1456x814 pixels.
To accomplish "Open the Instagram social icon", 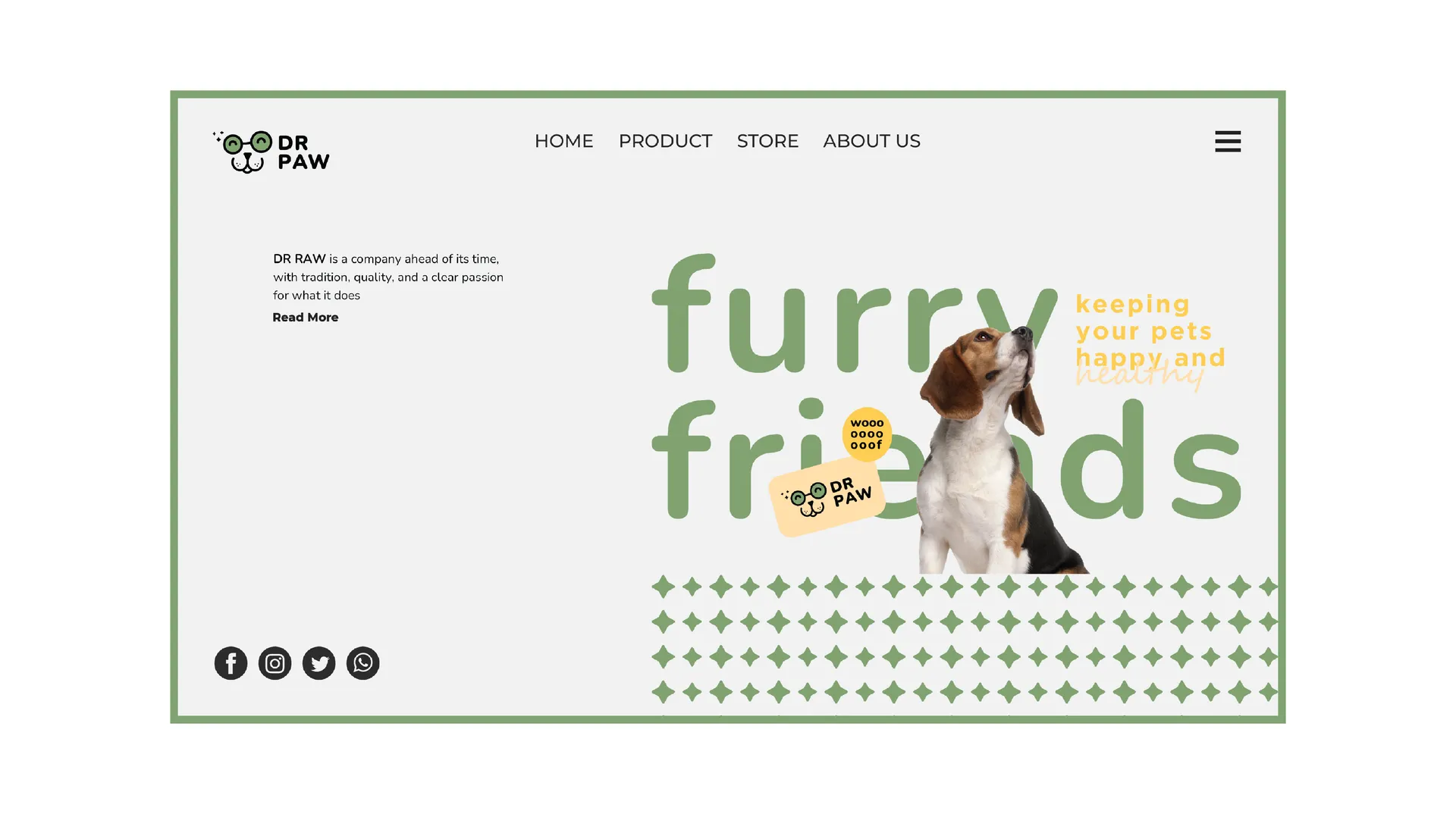I will 275,663.
